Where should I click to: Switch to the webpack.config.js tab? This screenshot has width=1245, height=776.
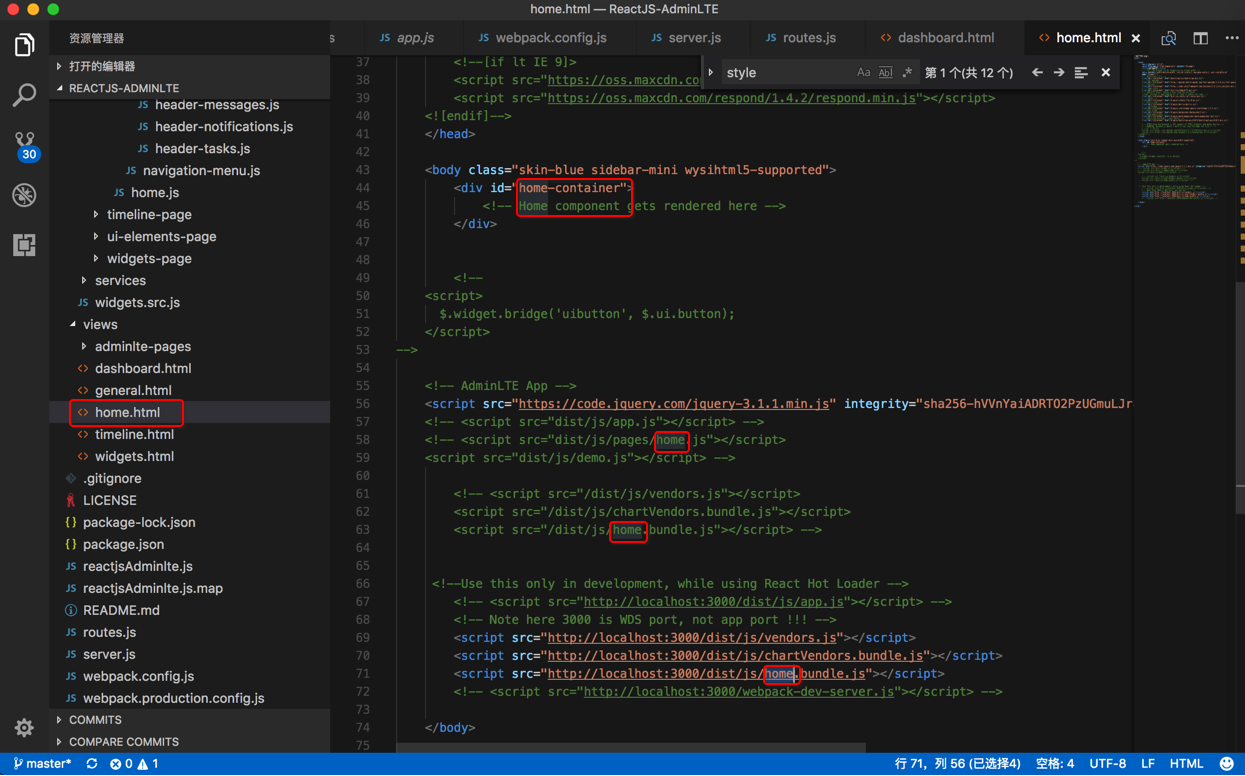[550, 38]
